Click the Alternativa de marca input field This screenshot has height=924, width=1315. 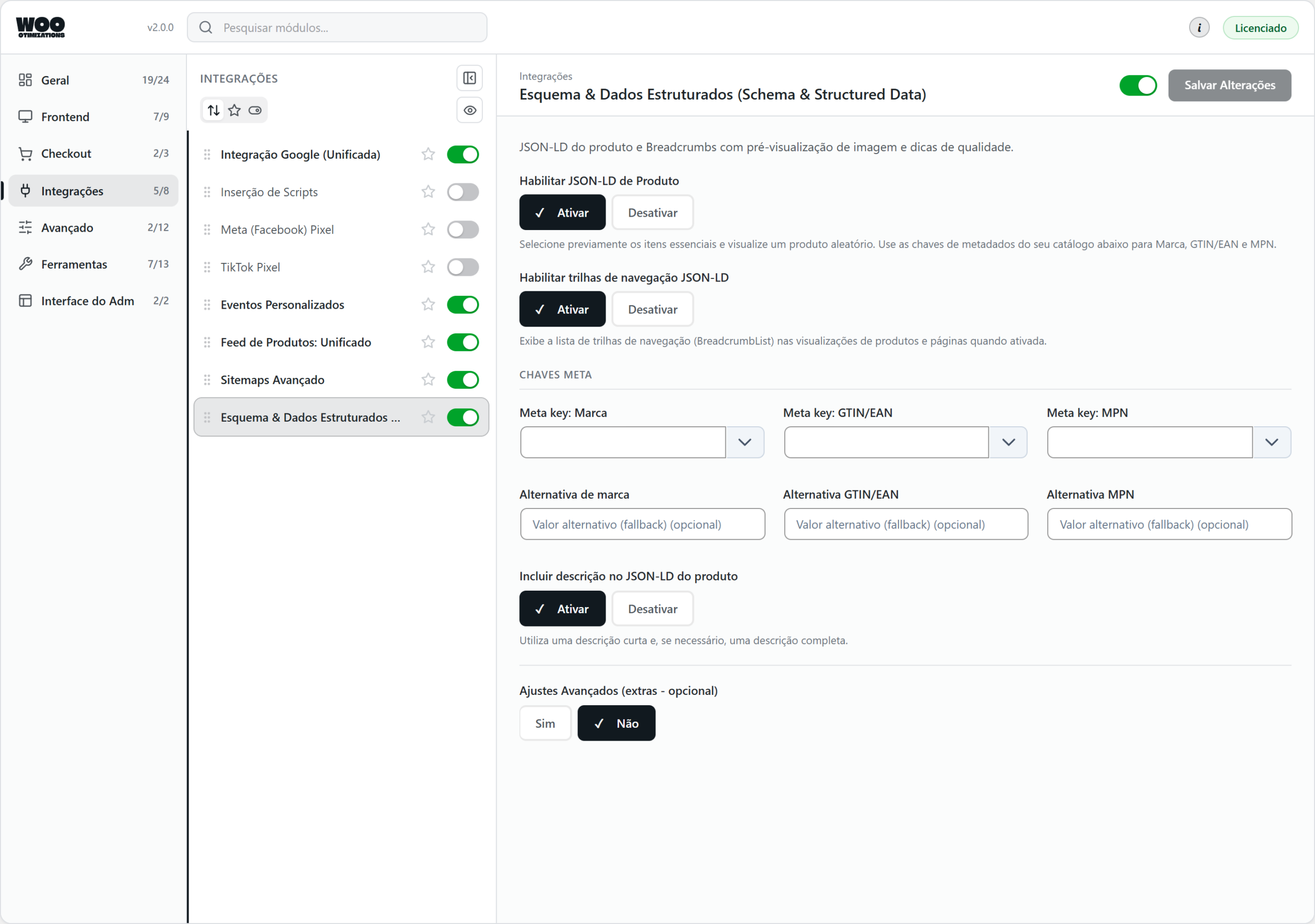(x=643, y=524)
